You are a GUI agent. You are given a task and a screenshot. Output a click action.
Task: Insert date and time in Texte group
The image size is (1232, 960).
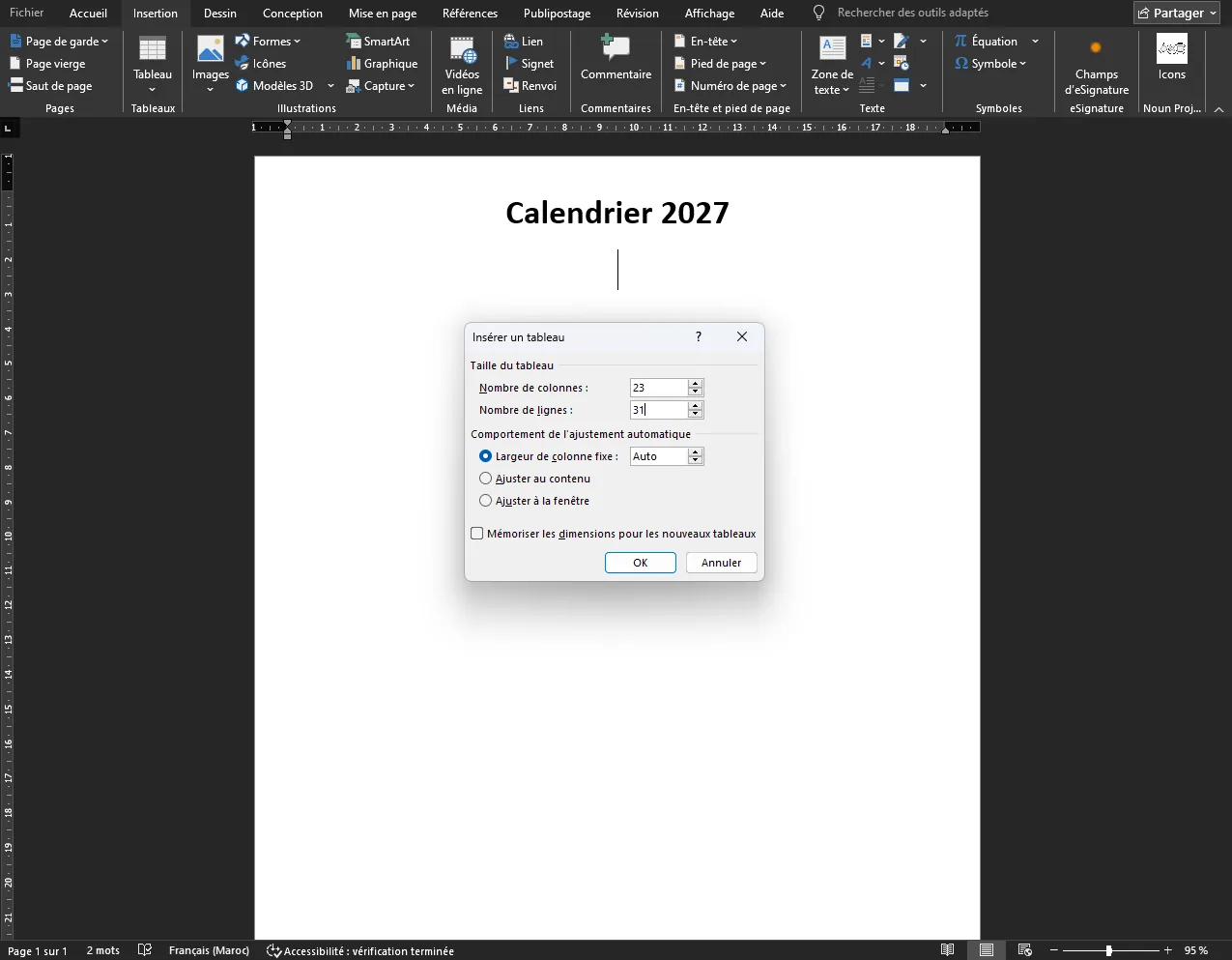click(902, 64)
